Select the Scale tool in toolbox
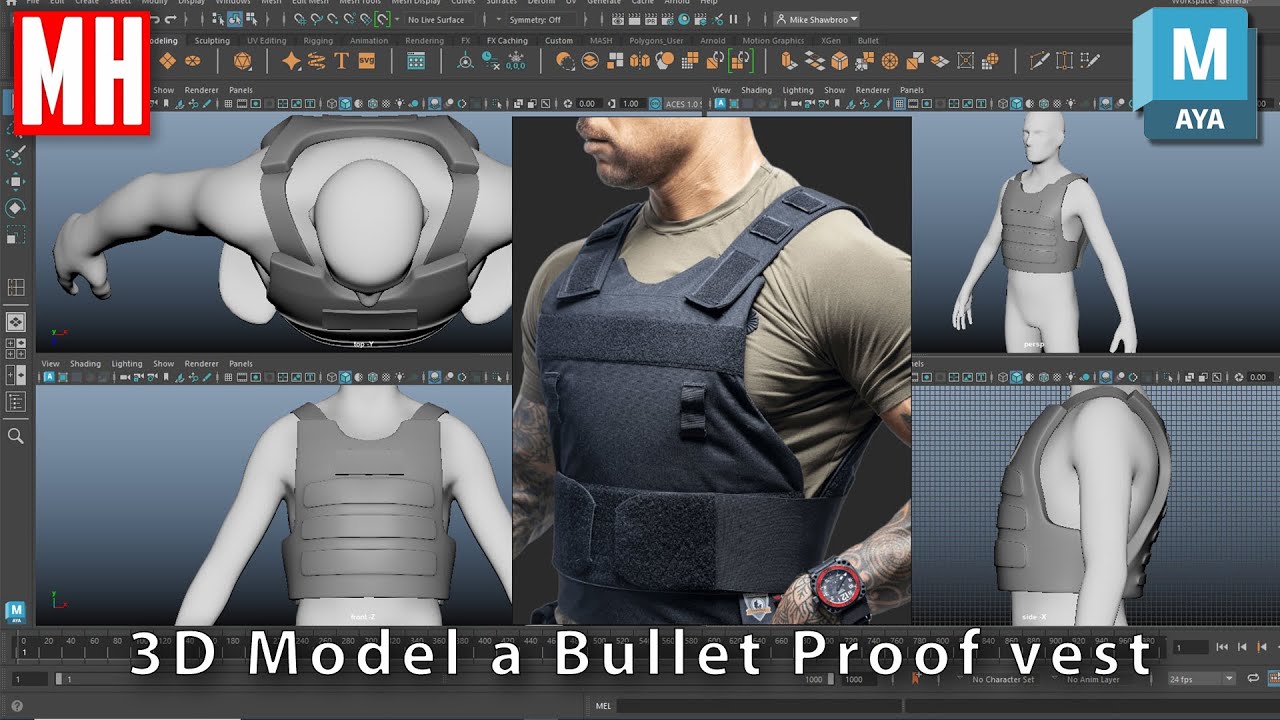 (x=16, y=235)
